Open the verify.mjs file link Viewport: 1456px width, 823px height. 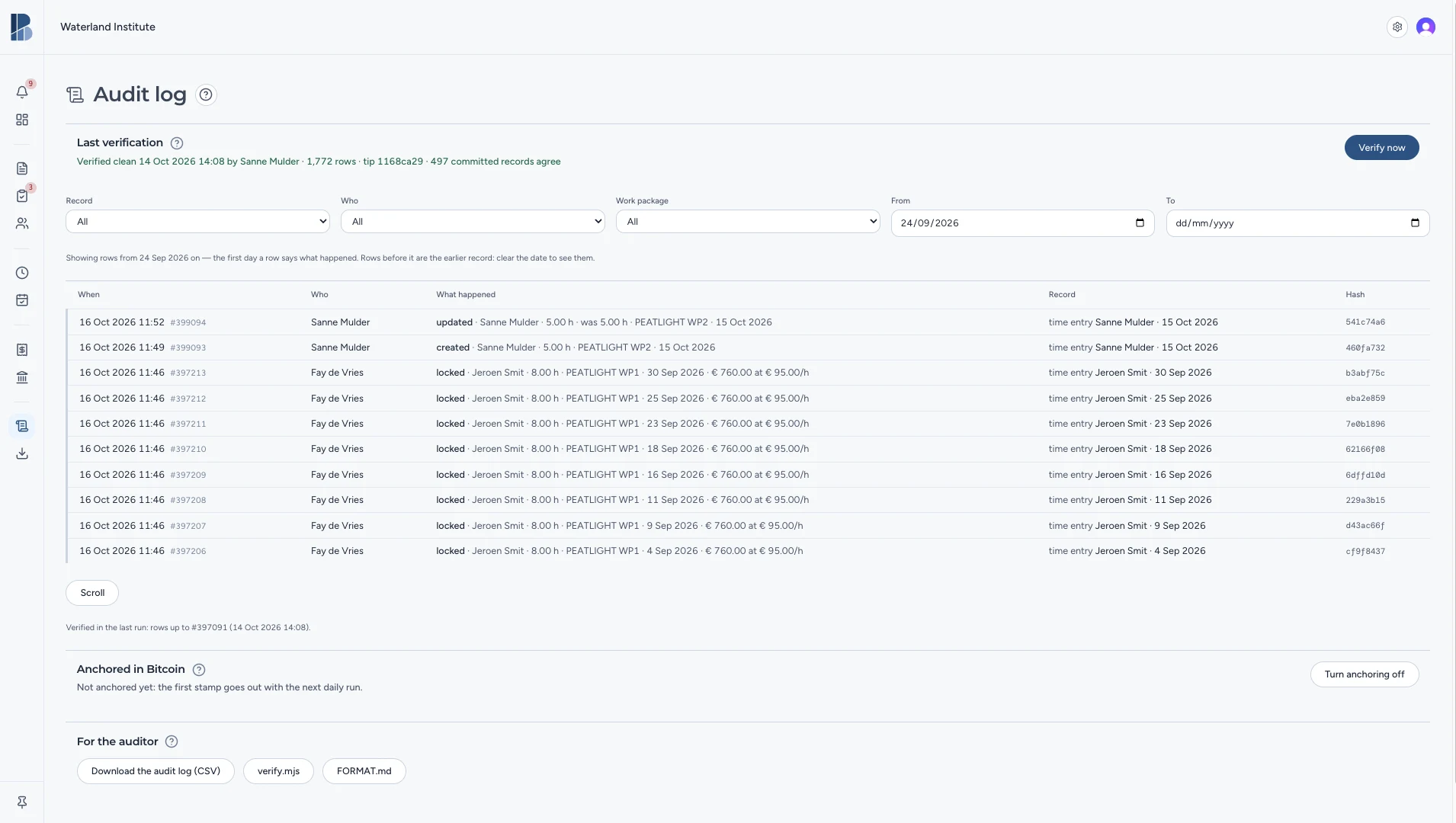[x=278, y=771]
